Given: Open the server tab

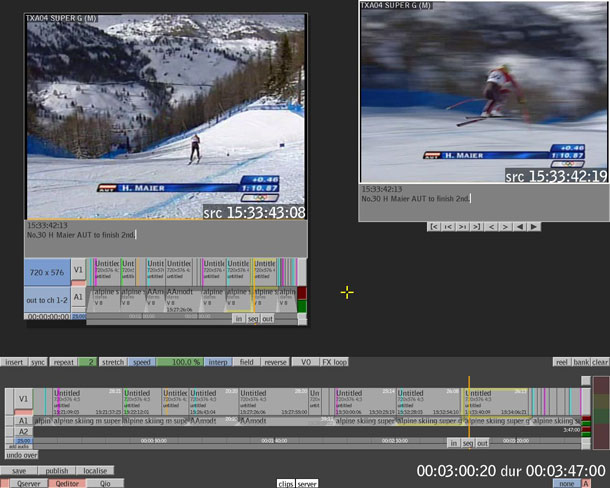Looking at the screenshot, I should click(x=307, y=484).
